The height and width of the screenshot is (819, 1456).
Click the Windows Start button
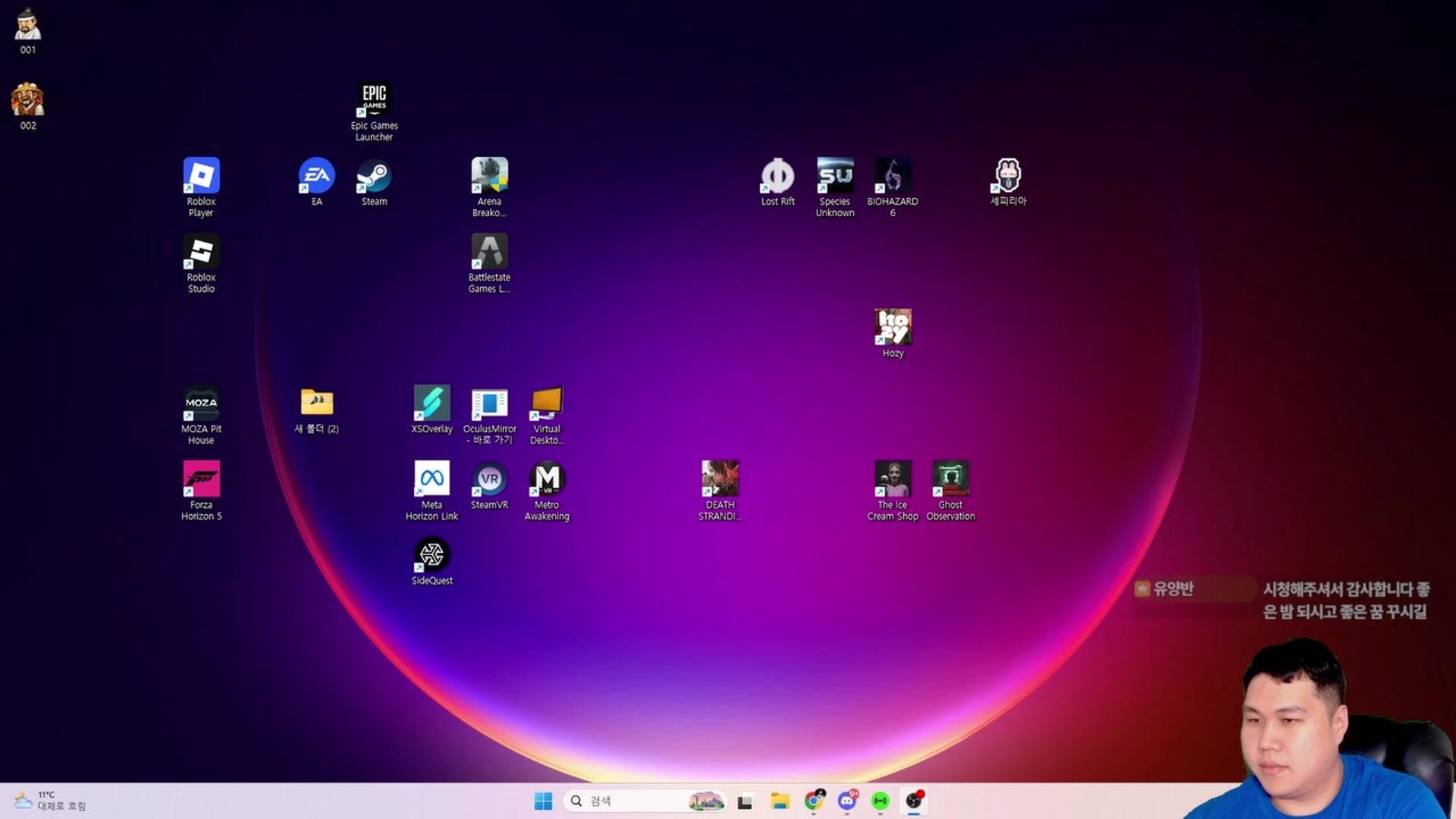click(543, 801)
